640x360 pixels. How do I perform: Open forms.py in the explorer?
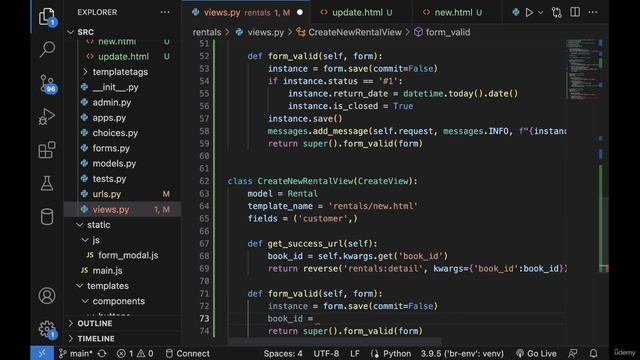[111, 148]
